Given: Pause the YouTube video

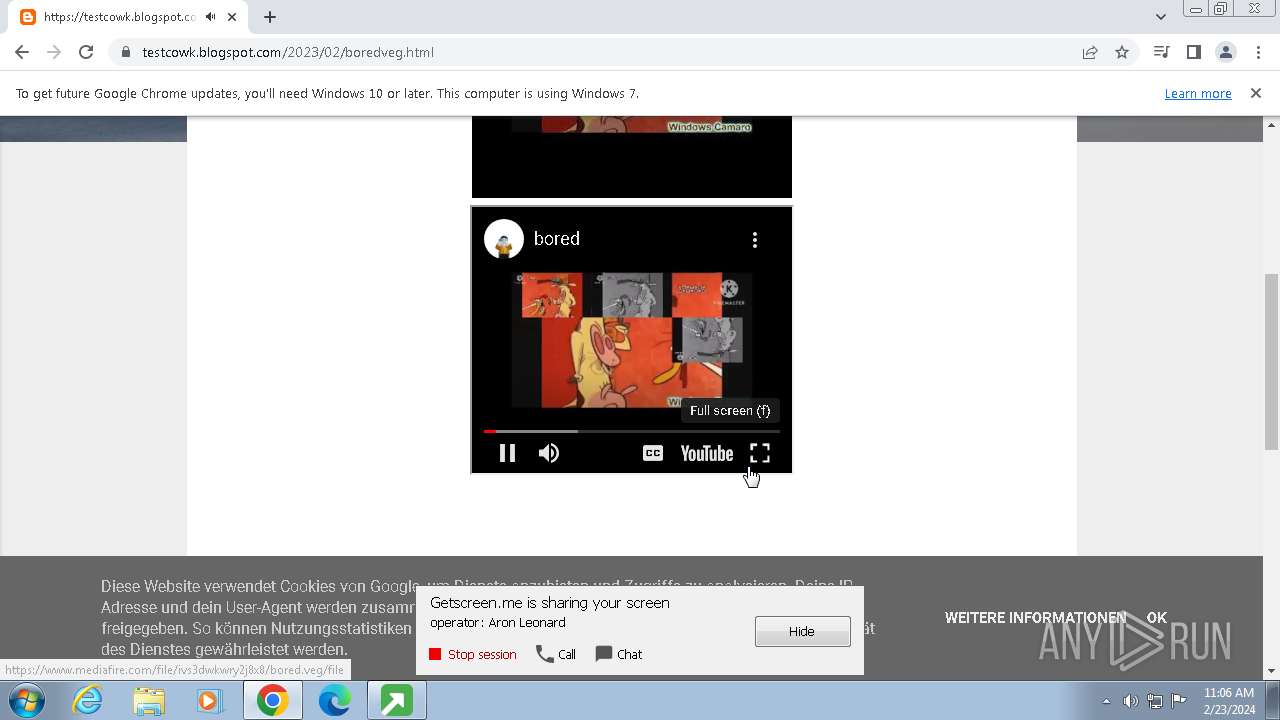Looking at the screenshot, I should (x=507, y=453).
